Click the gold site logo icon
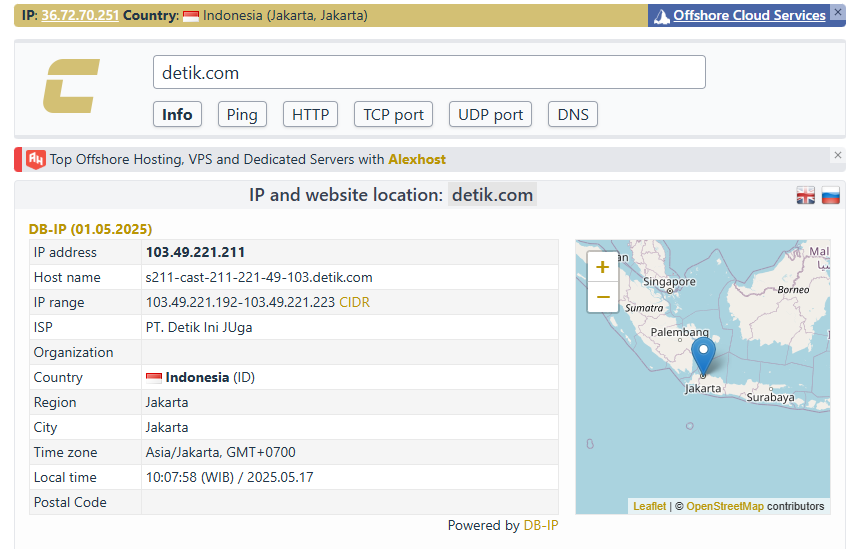867x549 pixels. point(71,86)
